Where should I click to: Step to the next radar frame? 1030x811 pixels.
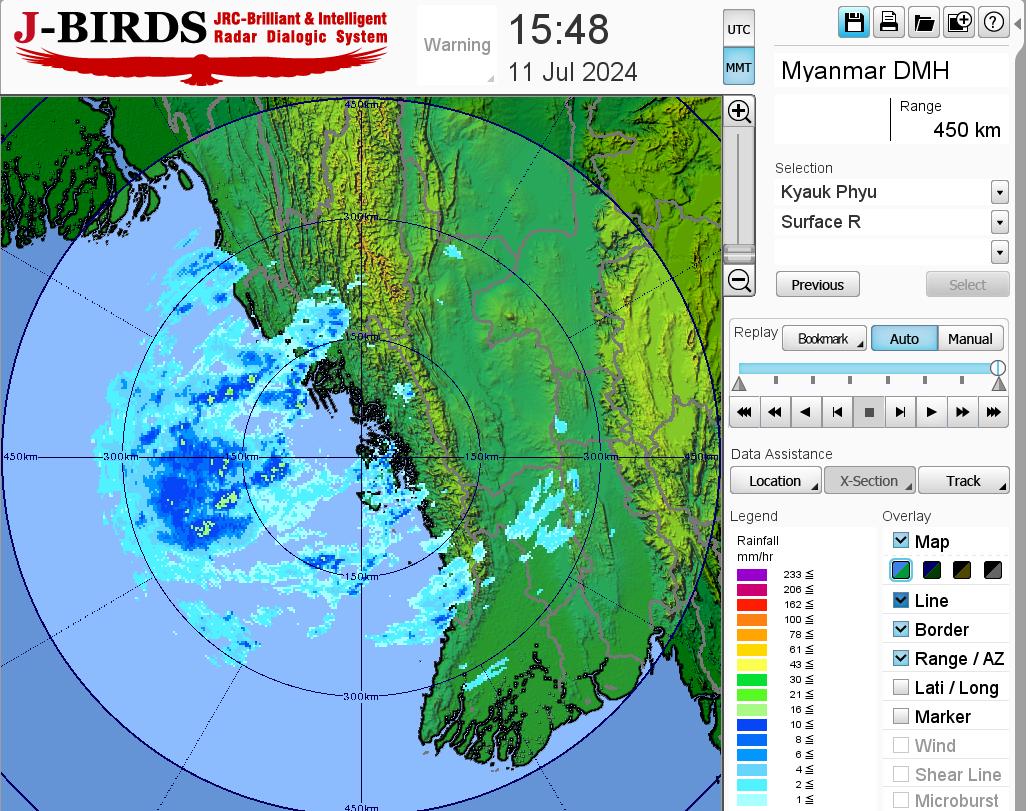point(900,411)
